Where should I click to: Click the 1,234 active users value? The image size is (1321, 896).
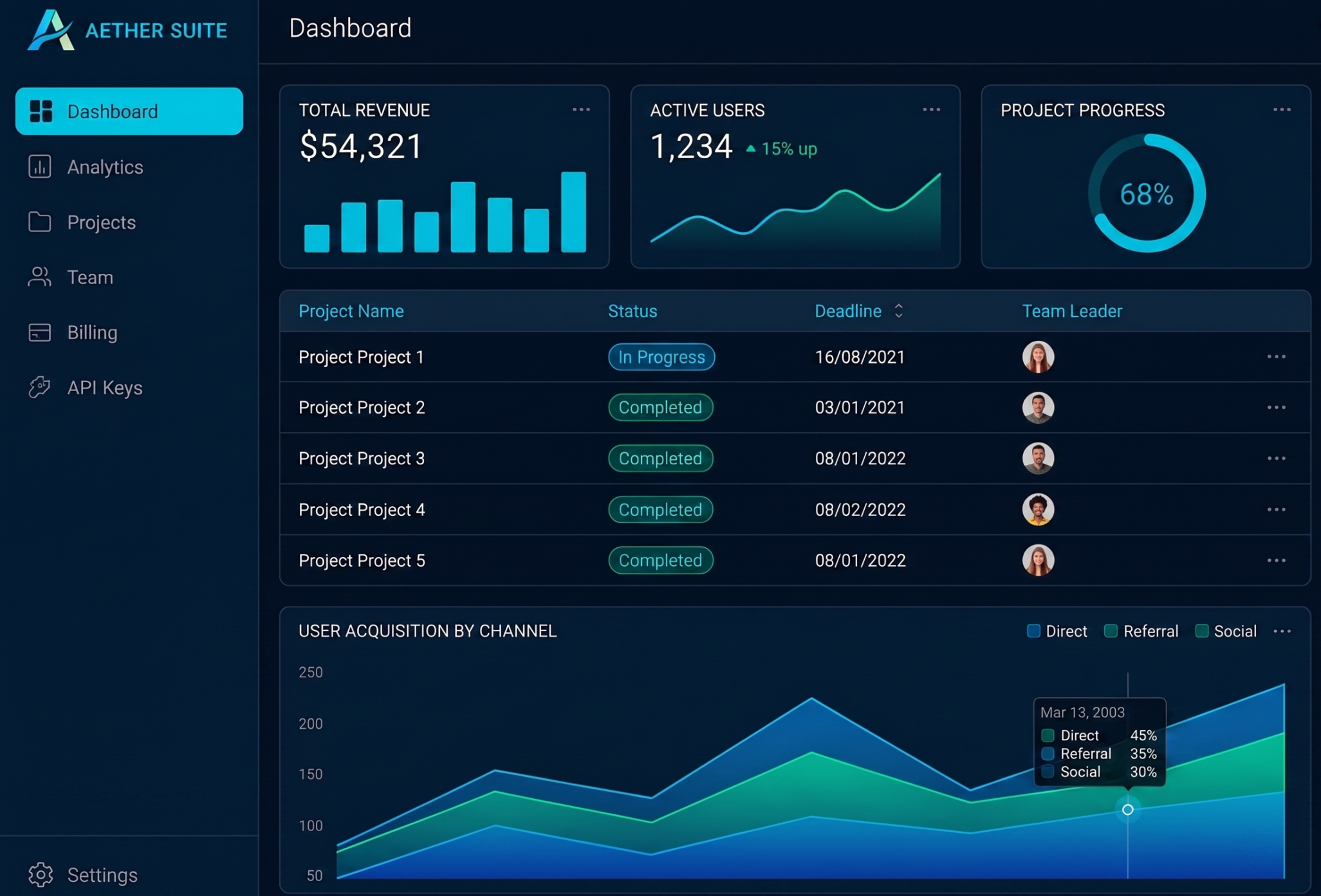pyautogui.click(x=691, y=147)
